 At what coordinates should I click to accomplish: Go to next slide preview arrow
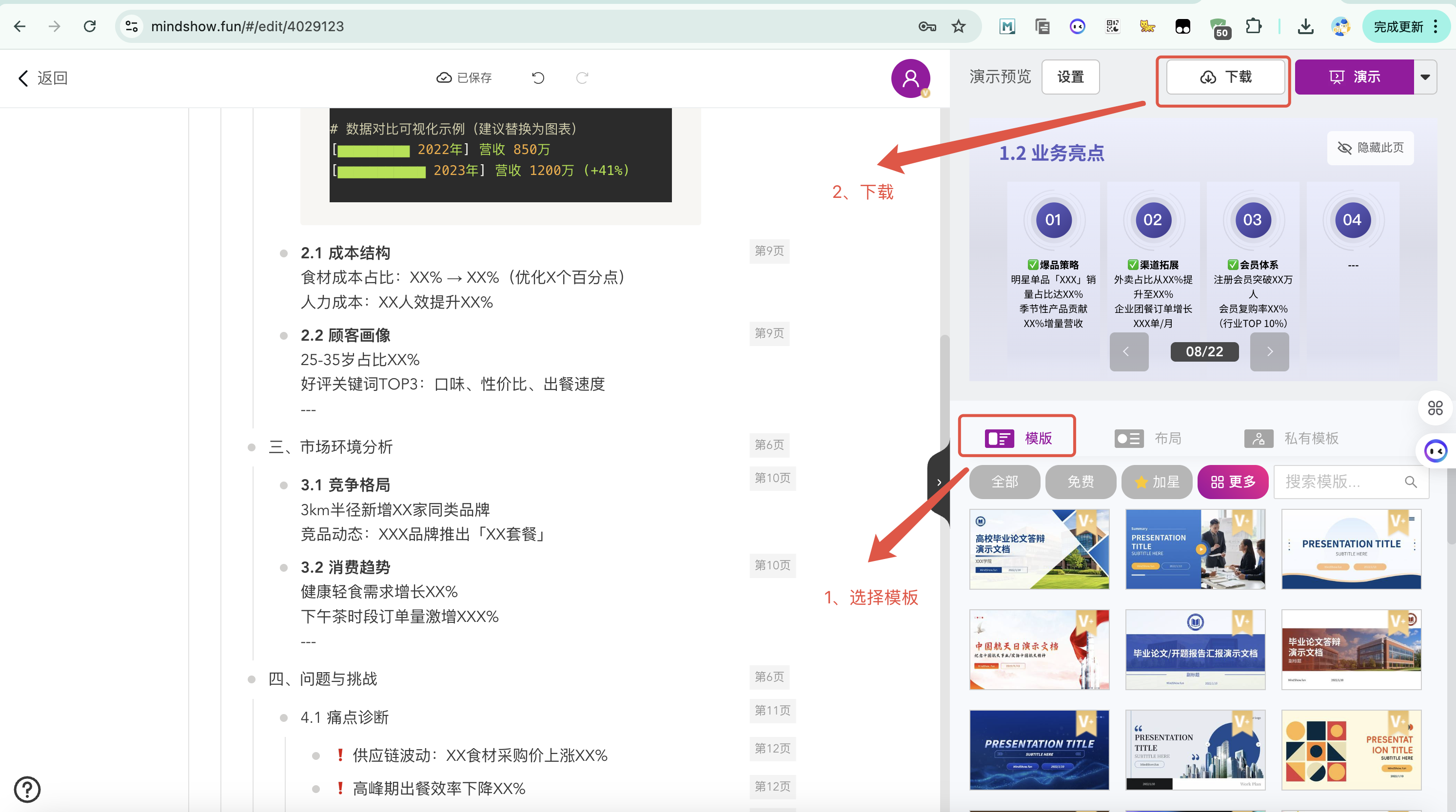pos(1269,351)
